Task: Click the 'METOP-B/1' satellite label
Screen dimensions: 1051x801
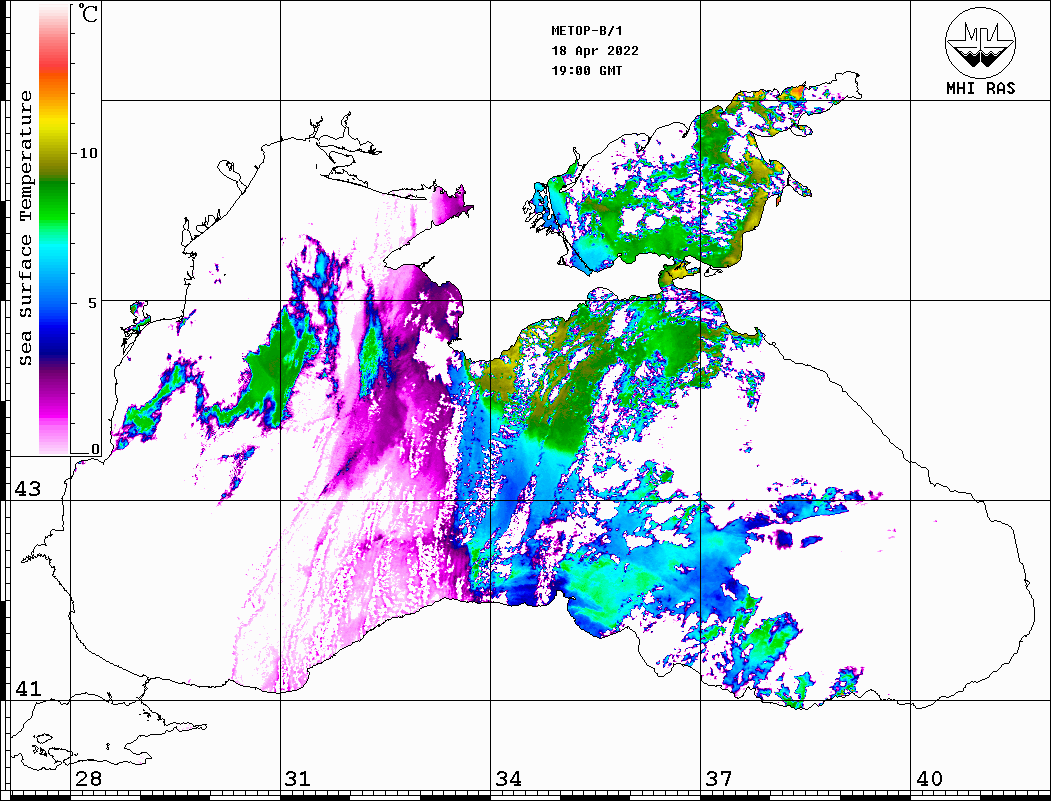Action: coord(587,31)
